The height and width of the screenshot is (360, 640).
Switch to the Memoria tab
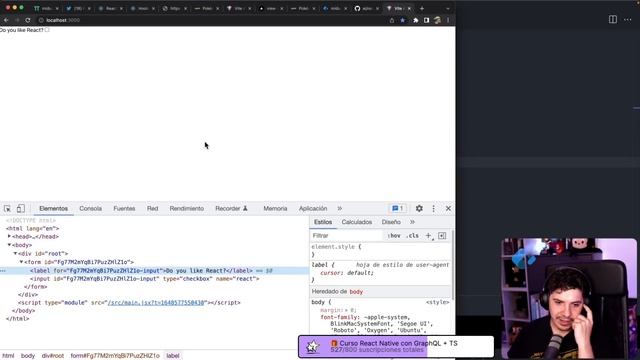pos(275,209)
